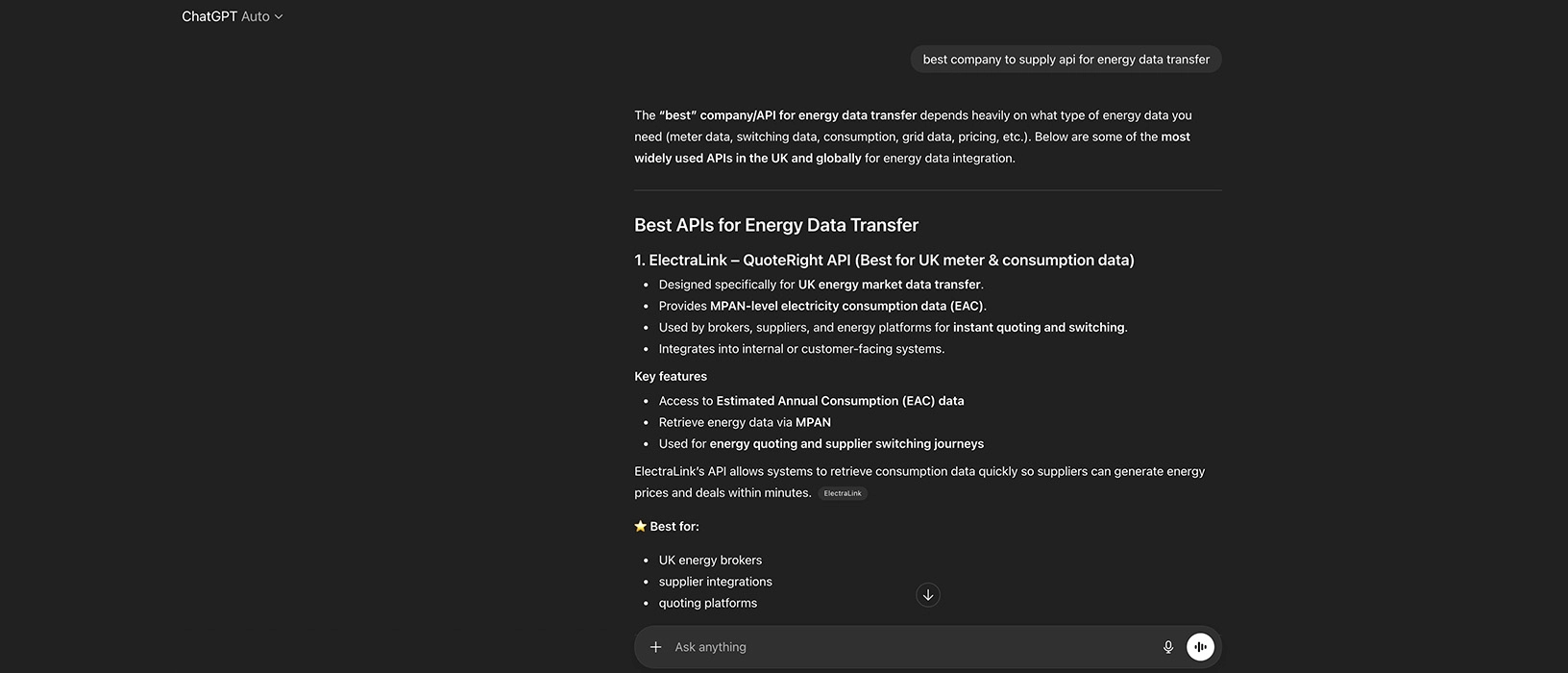Screen dimensions: 1568x673
Task: Open the ElectraLink source citation chip
Action: (x=843, y=493)
